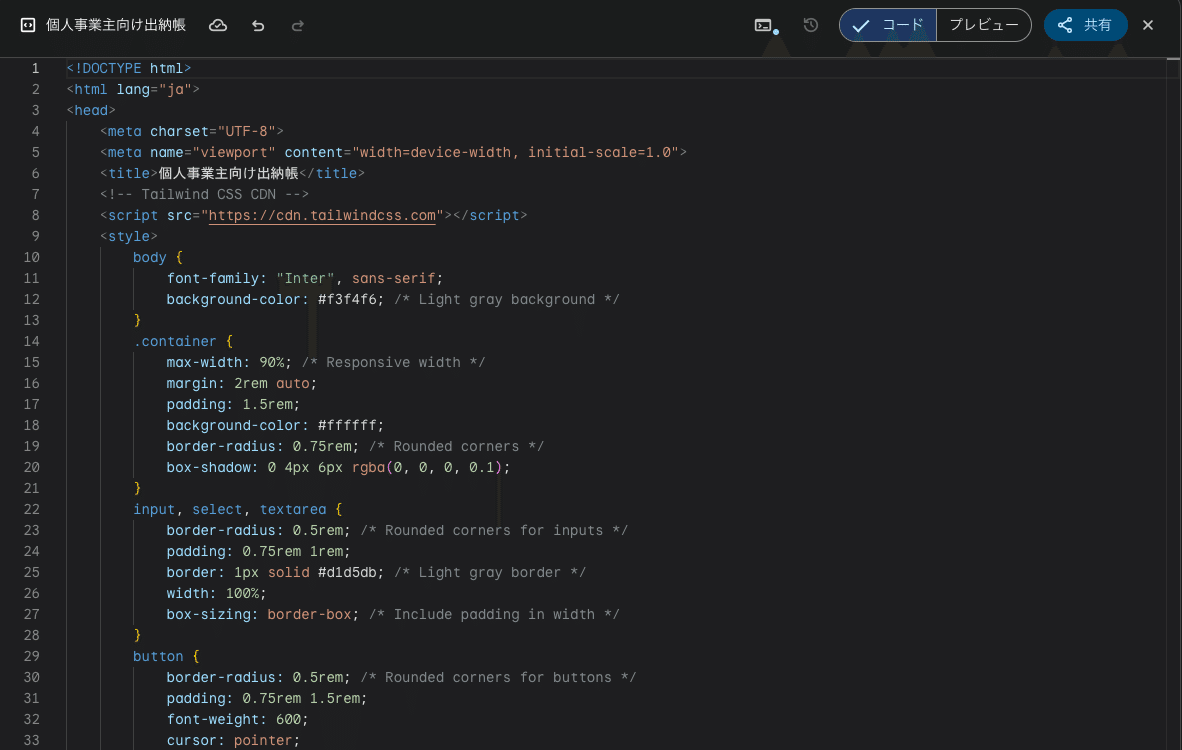Viewport: 1182px width, 750px height.
Task: Click the charset="UTF-8" meta line
Action: coord(191,132)
